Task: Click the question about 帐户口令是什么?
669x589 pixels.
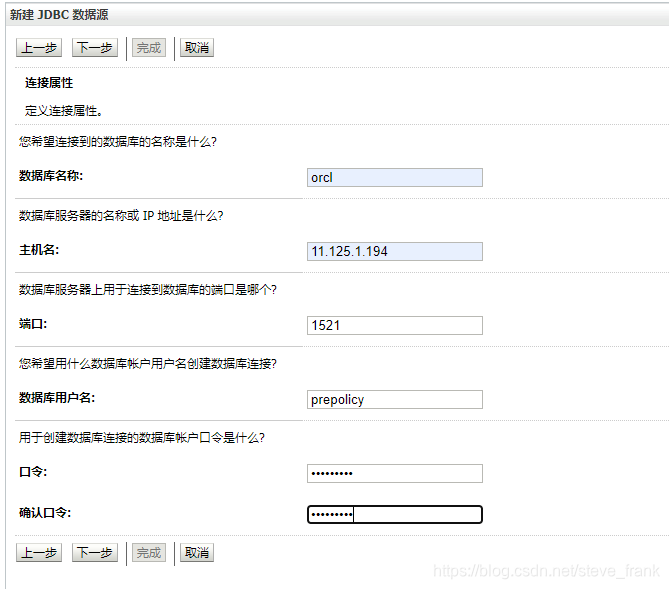Action: point(142,437)
